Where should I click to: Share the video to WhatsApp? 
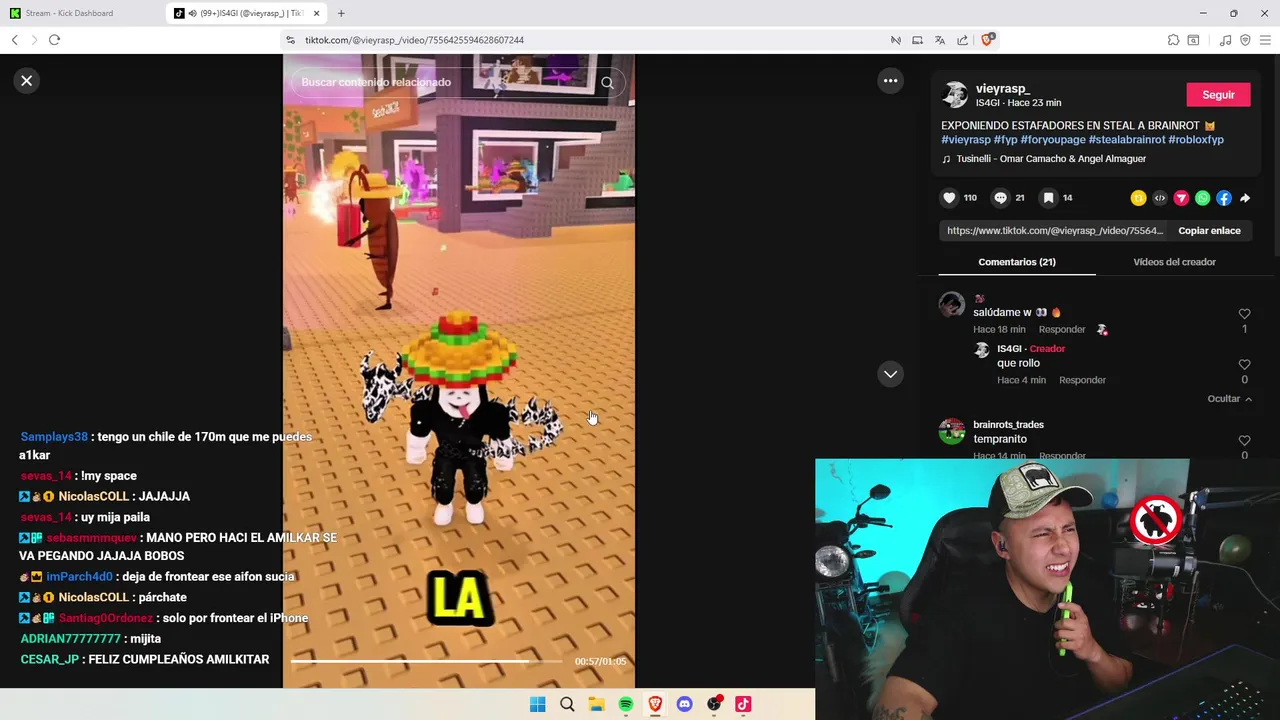[1202, 198]
